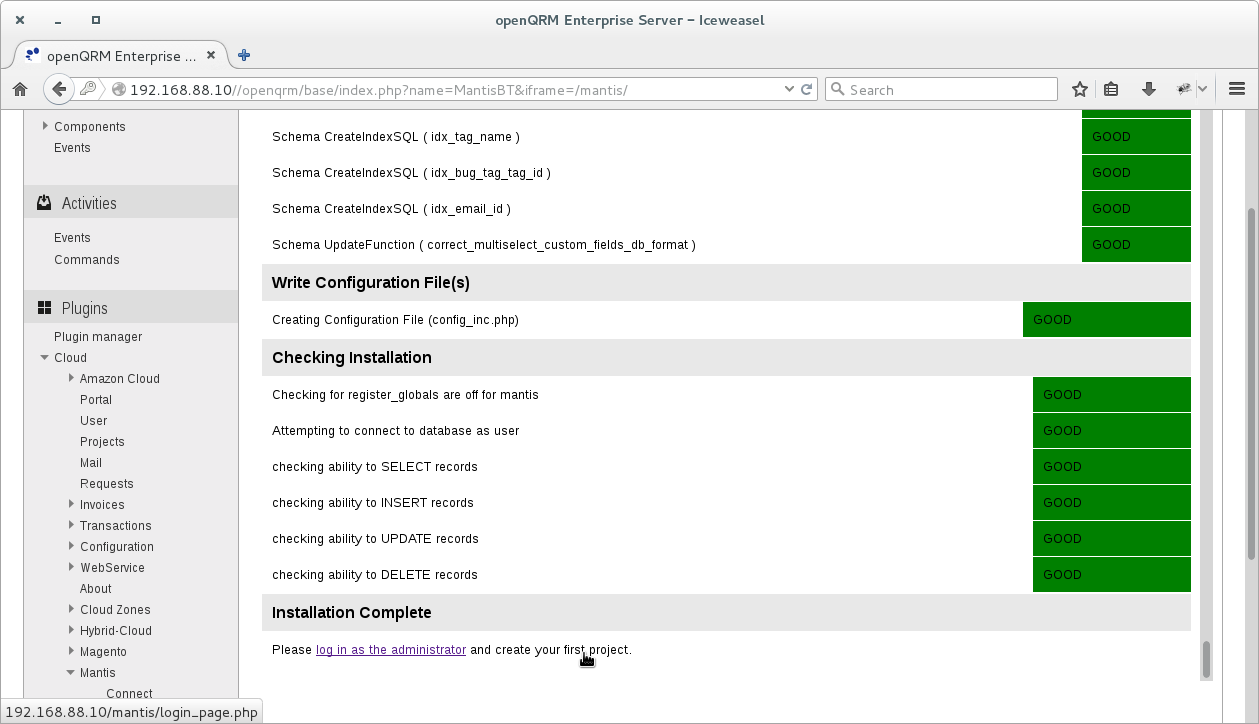
Task: Click status bar URL mantis/login_page.php
Action: pos(132,713)
